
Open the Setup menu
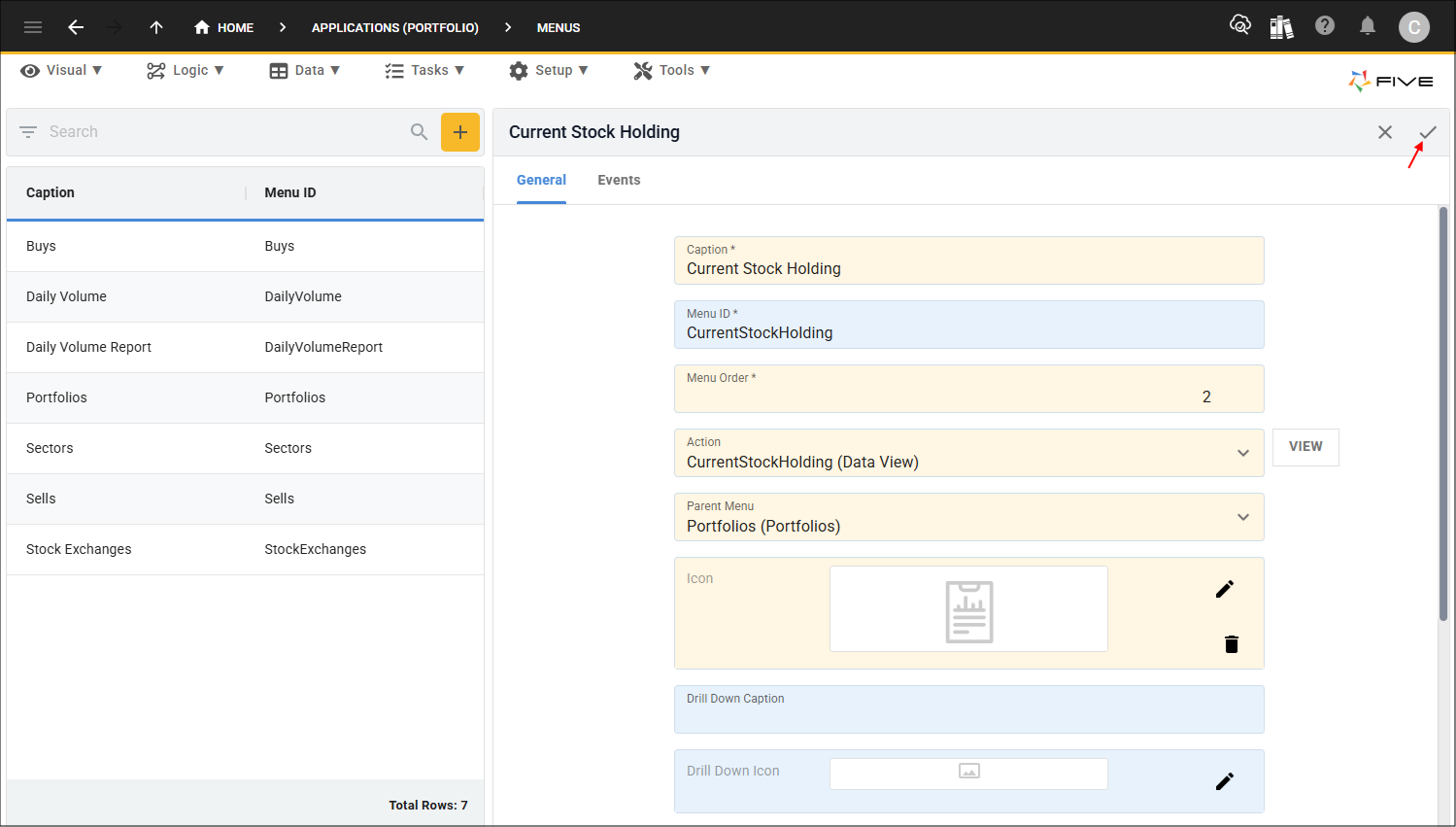(x=549, y=70)
